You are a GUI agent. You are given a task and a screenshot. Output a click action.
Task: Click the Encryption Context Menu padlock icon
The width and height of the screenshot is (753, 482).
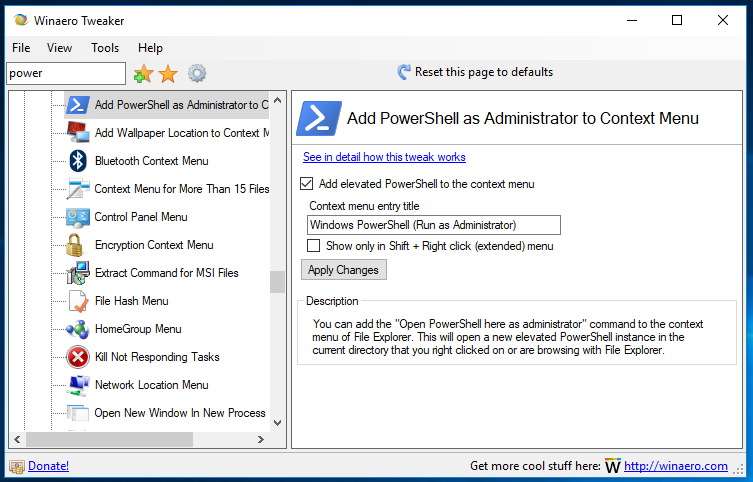click(x=78, y=245)
